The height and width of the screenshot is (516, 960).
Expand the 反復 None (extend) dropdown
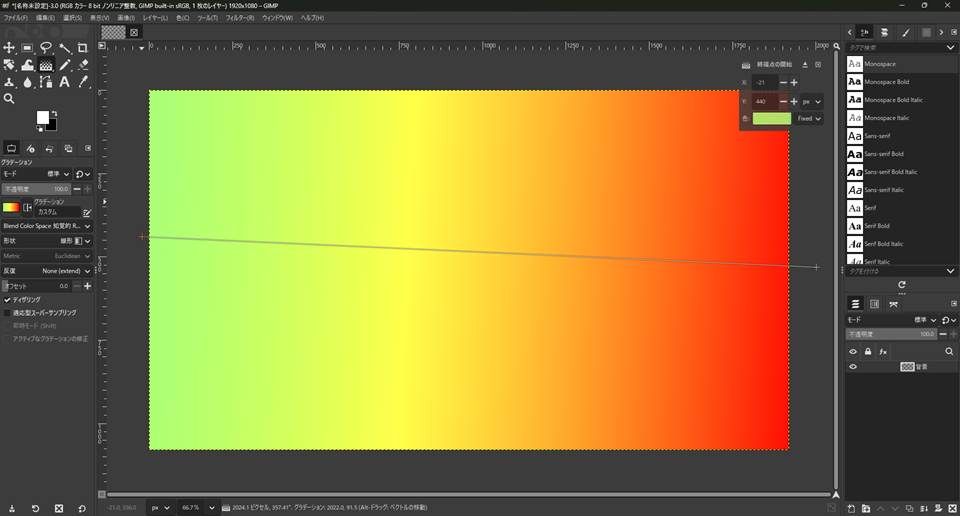[60, 271]
